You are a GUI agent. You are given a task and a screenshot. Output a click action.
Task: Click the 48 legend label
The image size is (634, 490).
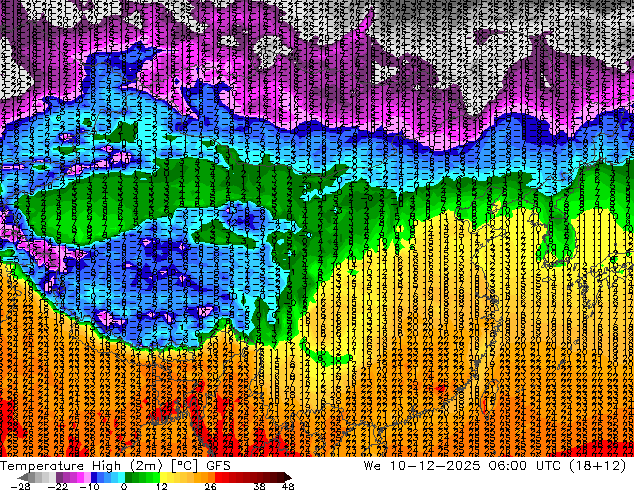288,486
